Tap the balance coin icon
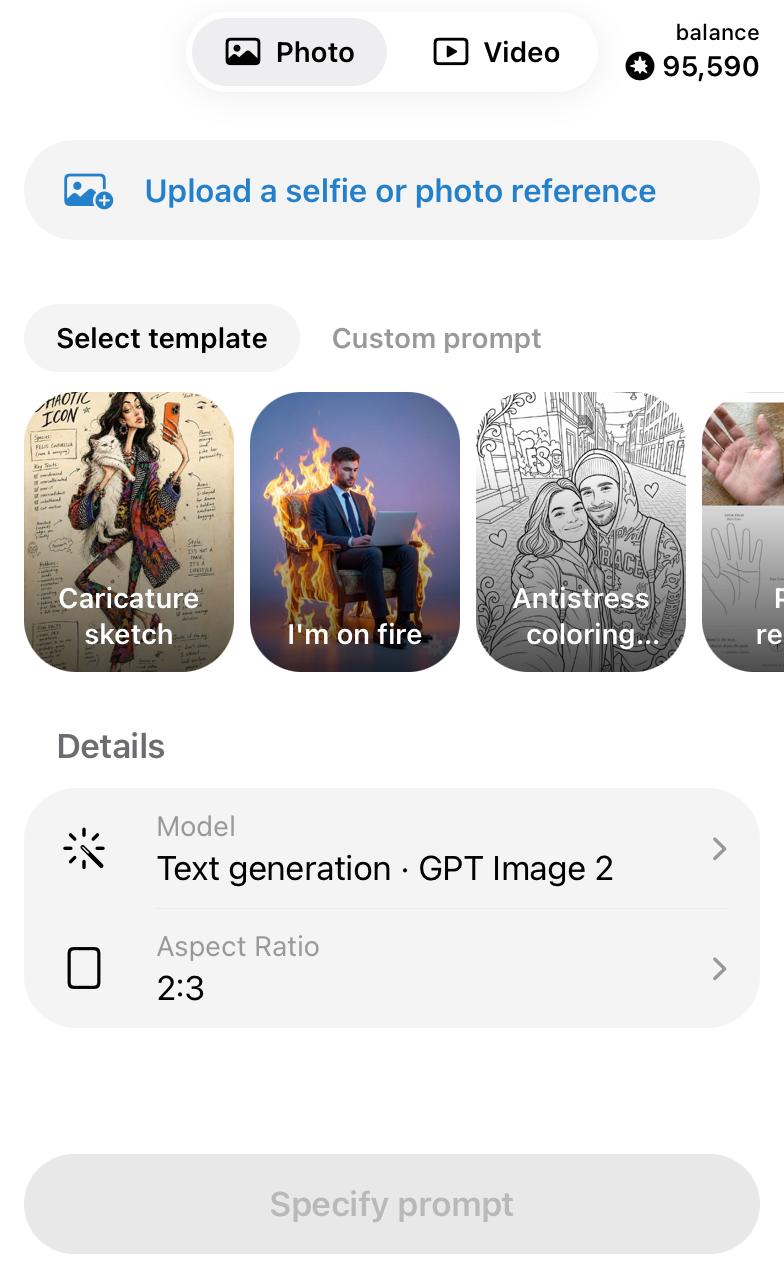Image resolution: width=784 pixels, height=1278 pixels. pos(639,67)
